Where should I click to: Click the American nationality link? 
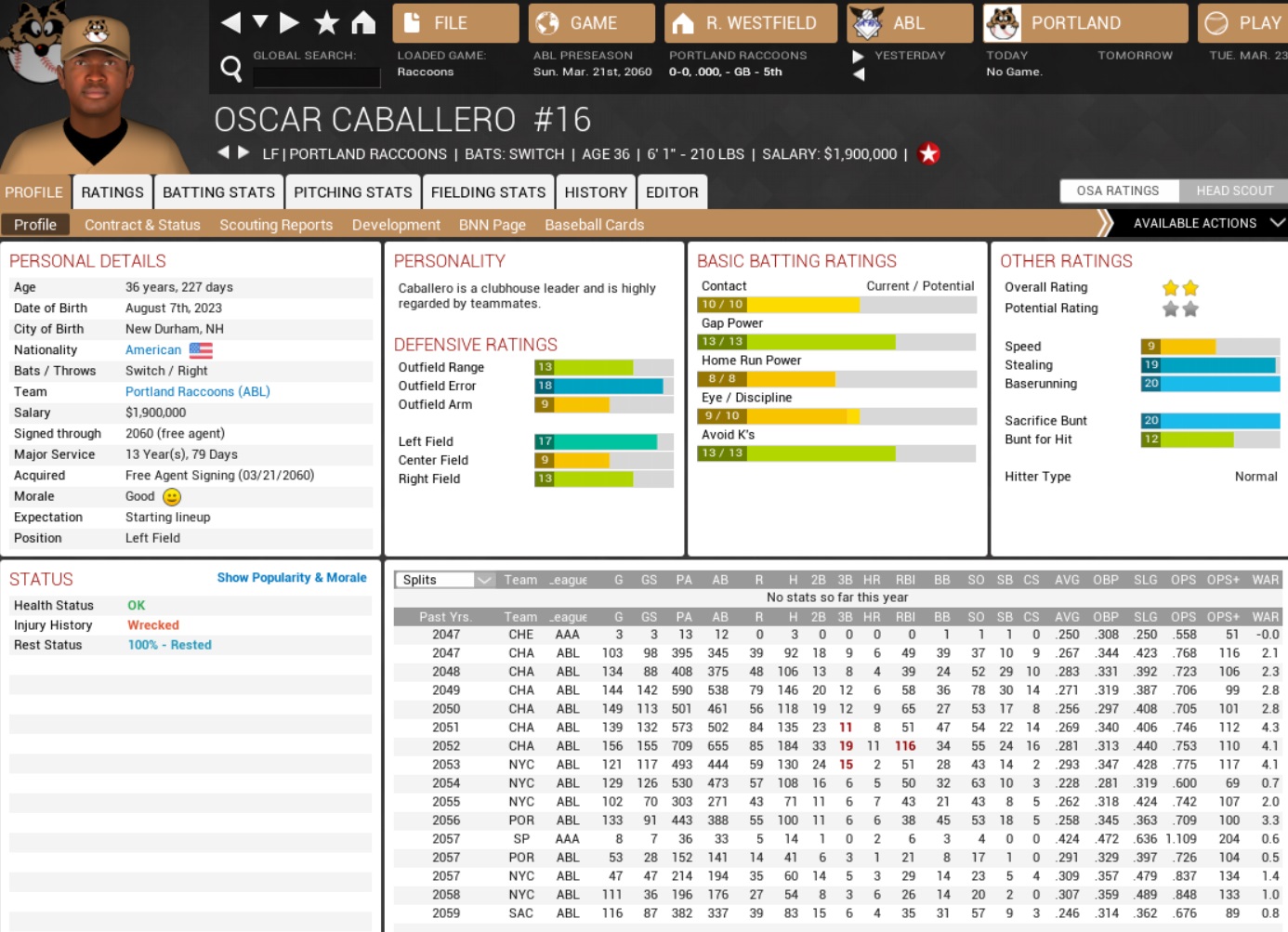[153, 350]
